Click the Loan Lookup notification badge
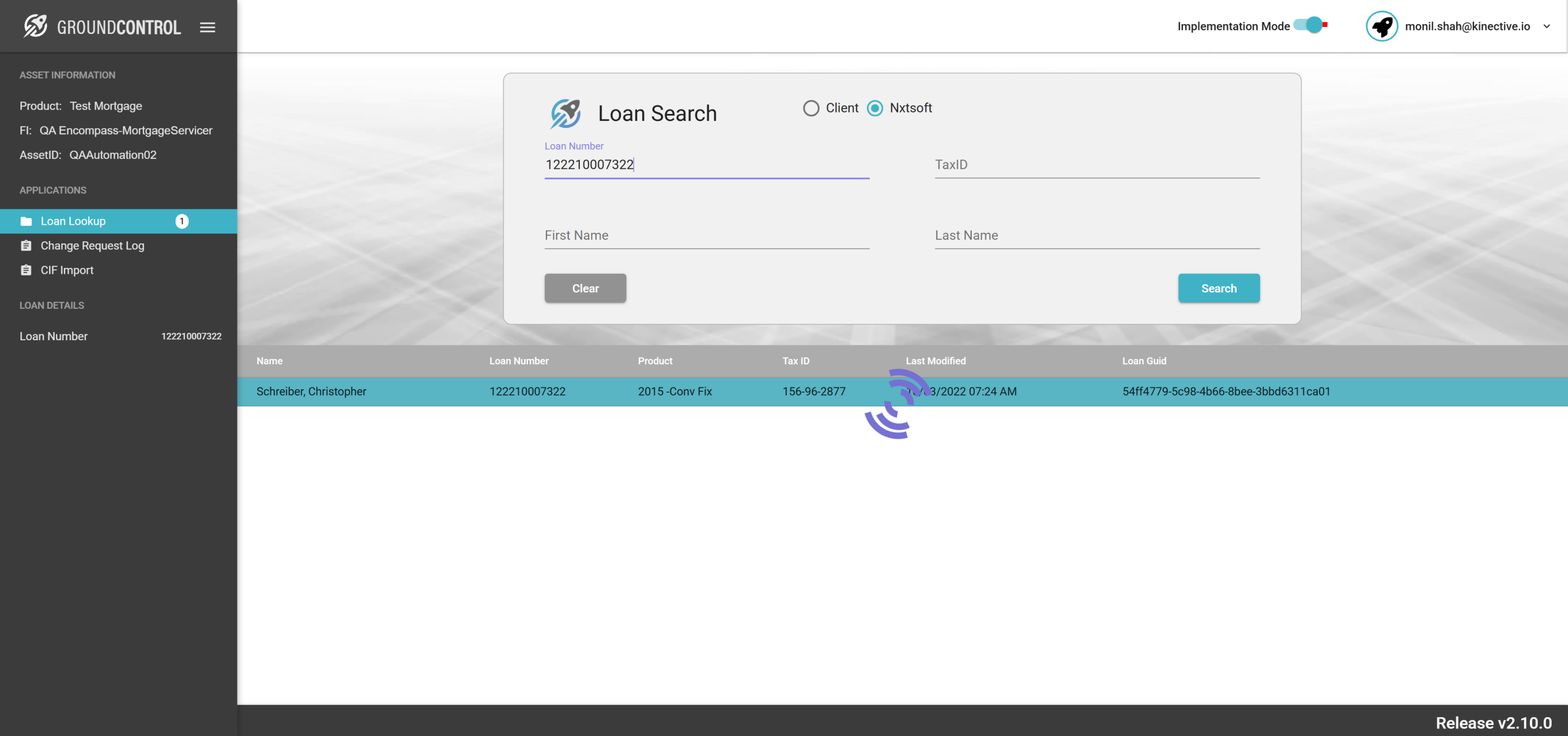This screenshot has height=736, width=1568. pyautogui.click(x=181, y=221)
